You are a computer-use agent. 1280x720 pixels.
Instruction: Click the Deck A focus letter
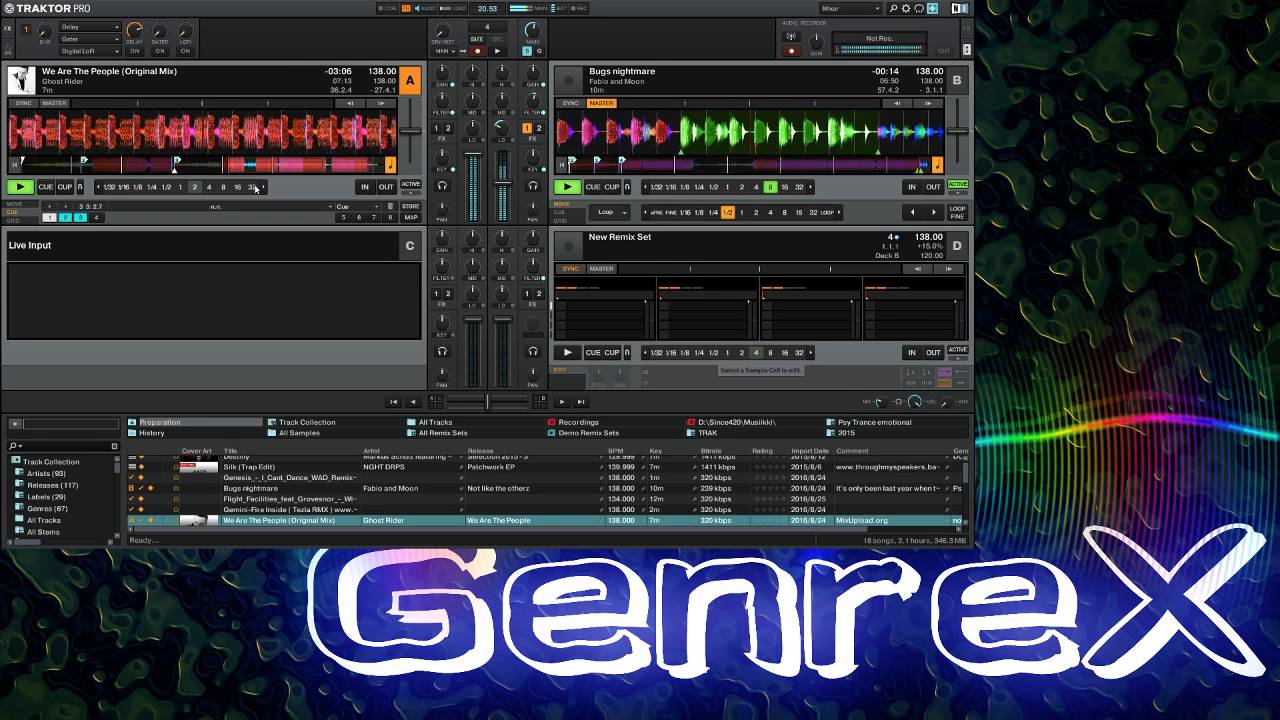[x=409, y=81]
